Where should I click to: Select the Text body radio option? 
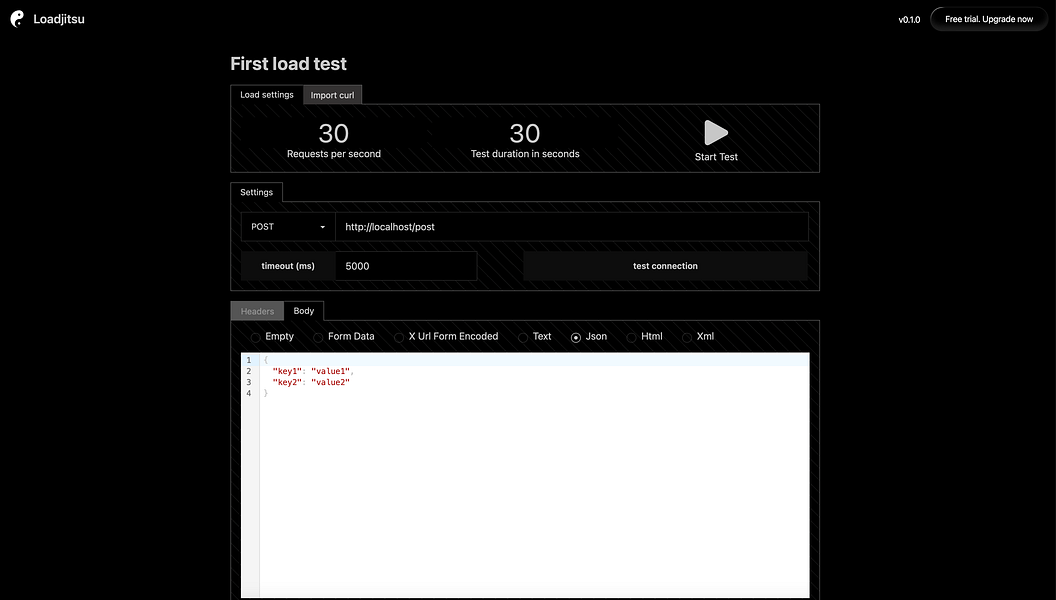523,337
